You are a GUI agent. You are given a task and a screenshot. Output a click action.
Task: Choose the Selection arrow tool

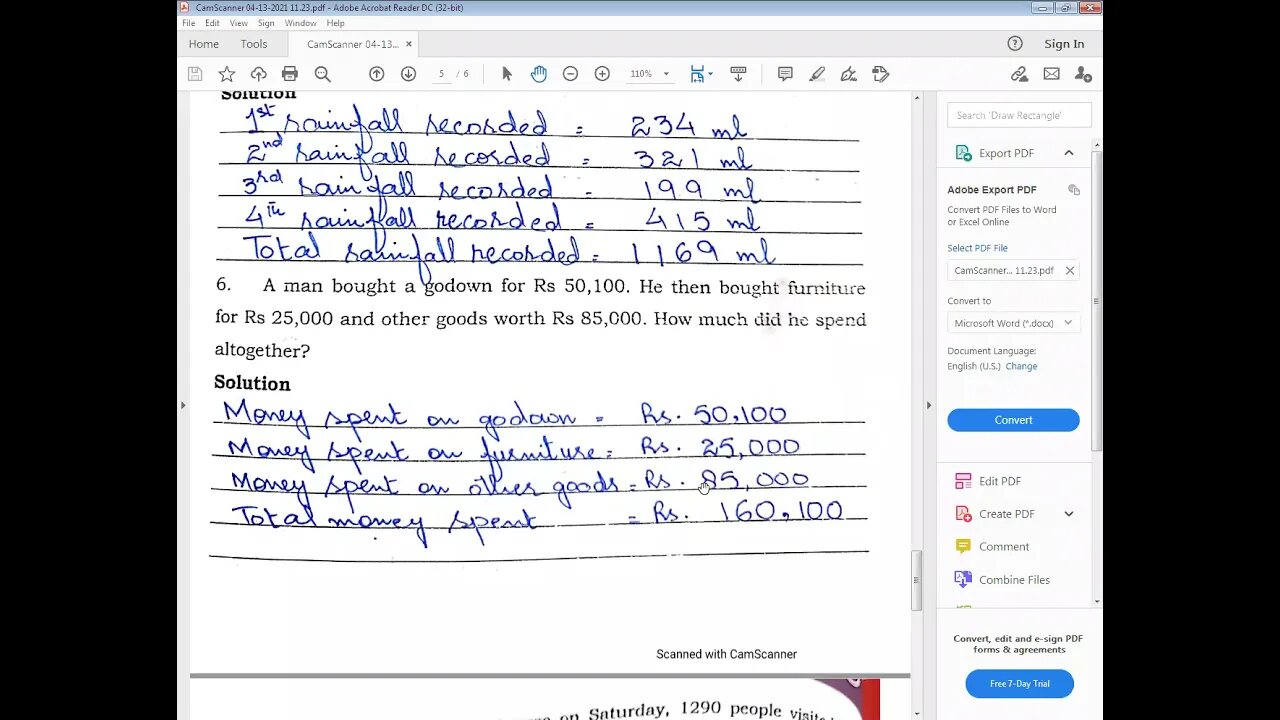507,74
